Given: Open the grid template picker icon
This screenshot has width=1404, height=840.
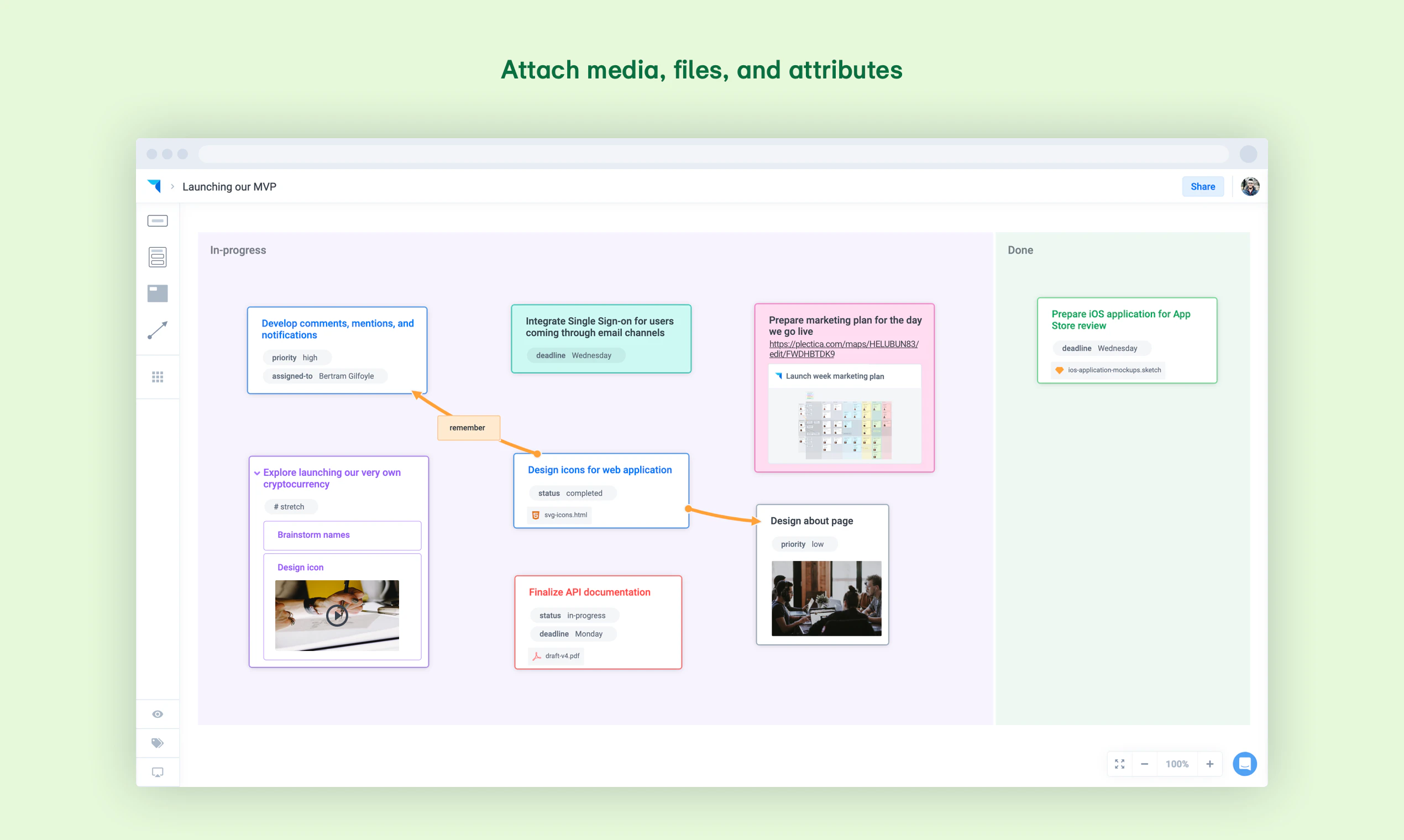Looking at the screenshot, I should [x=158, y=376].
